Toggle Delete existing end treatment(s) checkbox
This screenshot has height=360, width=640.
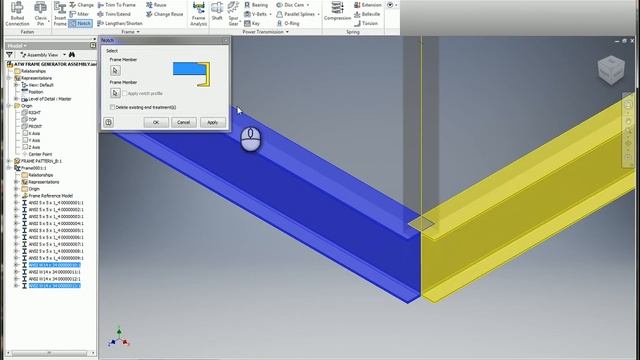click(112, 107)
